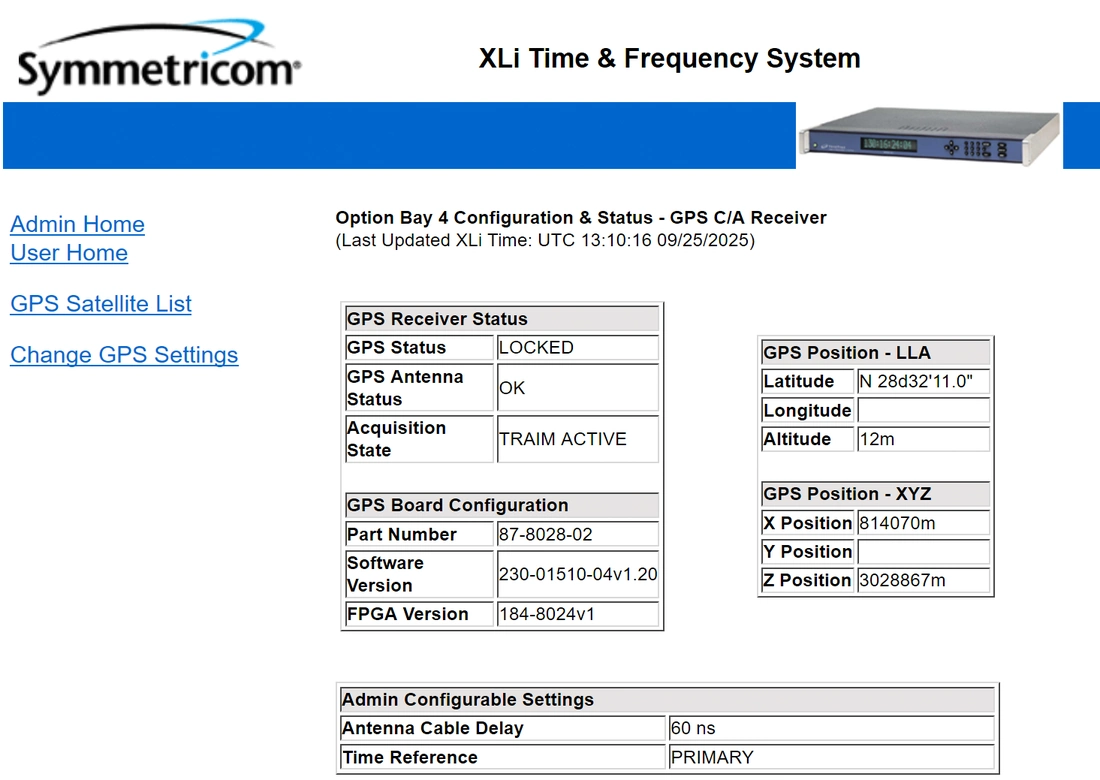
Task: Open the Admin Home link
Action: (x=77, y=224)
